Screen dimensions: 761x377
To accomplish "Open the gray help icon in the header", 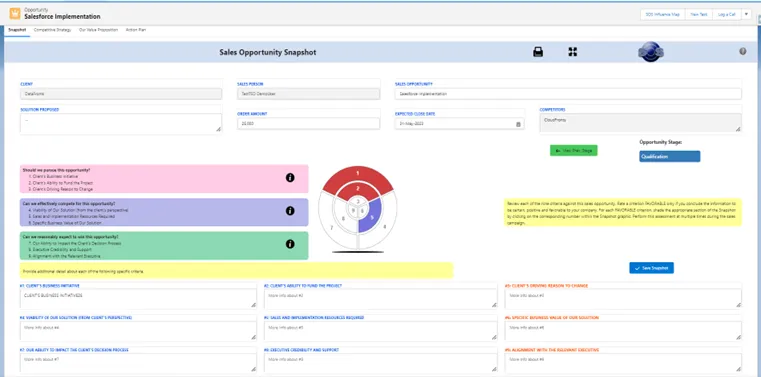I will point(743,51).
